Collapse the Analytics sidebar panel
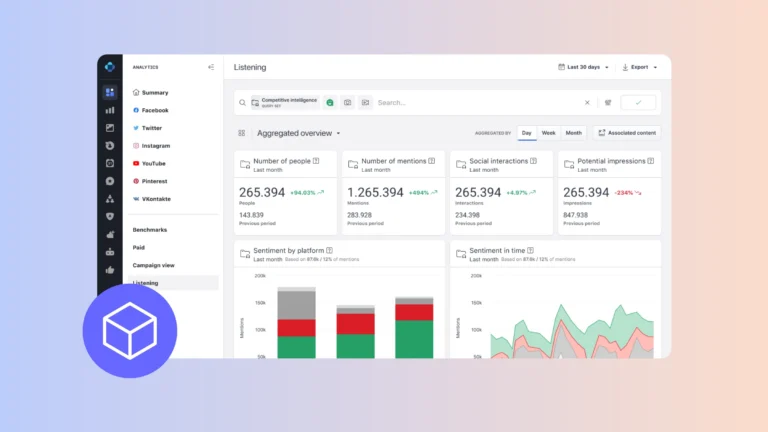This screenshot has height=432, width=768. point(211,67)
